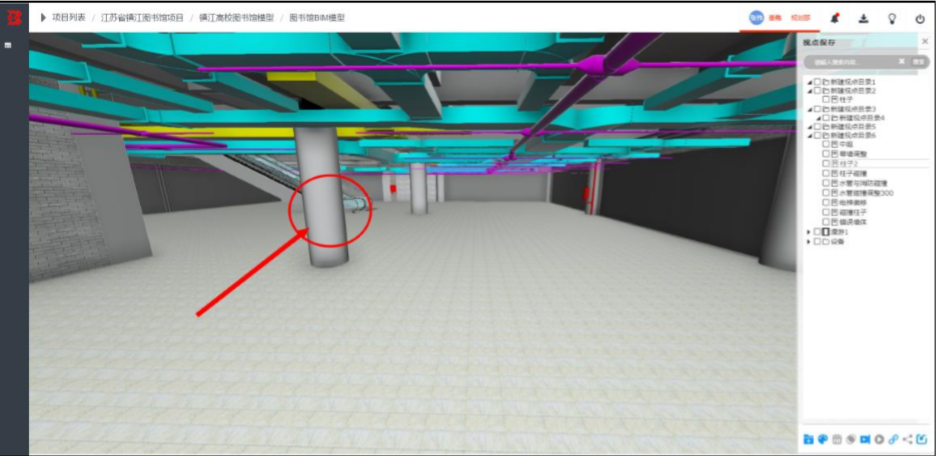The height and width of the screenshot is (456, 936).
Task: Click the download icon in top bar
Action: tap(863, 19)
